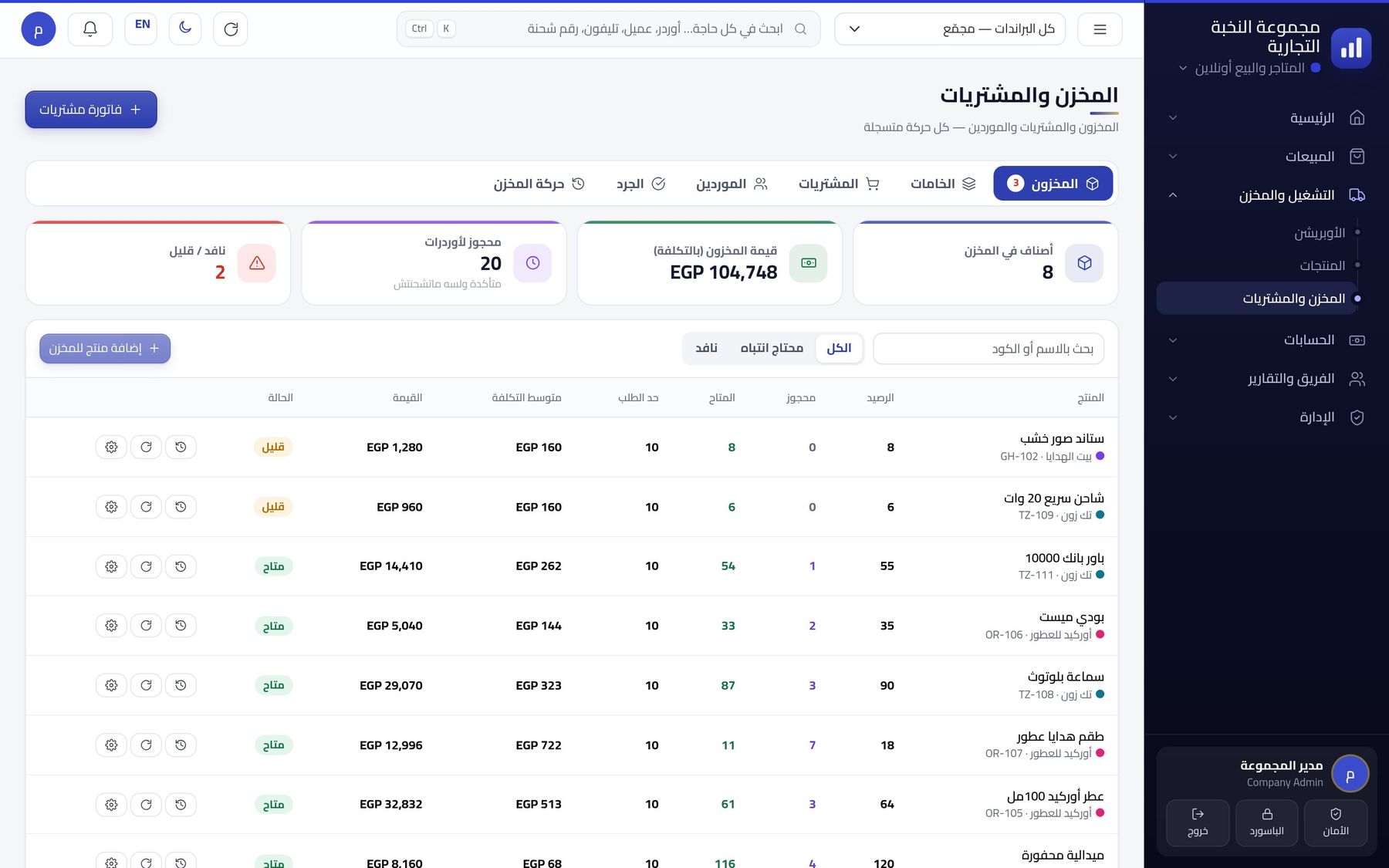Open the notifications bell
The image size is (1389, 868).
click(90, 29)
